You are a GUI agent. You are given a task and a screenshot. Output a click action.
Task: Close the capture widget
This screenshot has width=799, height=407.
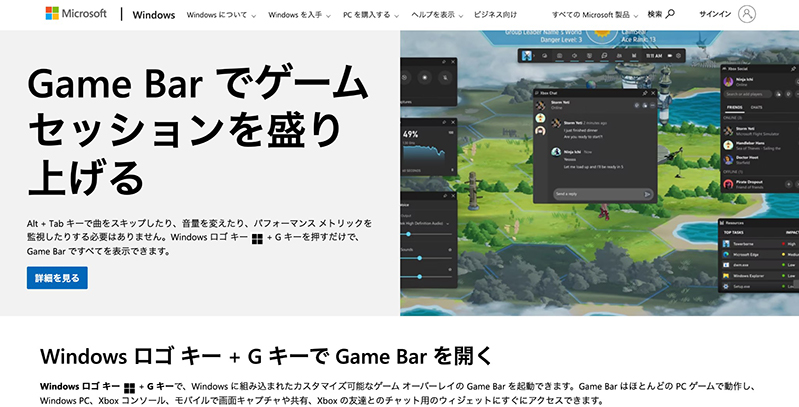pyautogui.click(x=453, y=62)
